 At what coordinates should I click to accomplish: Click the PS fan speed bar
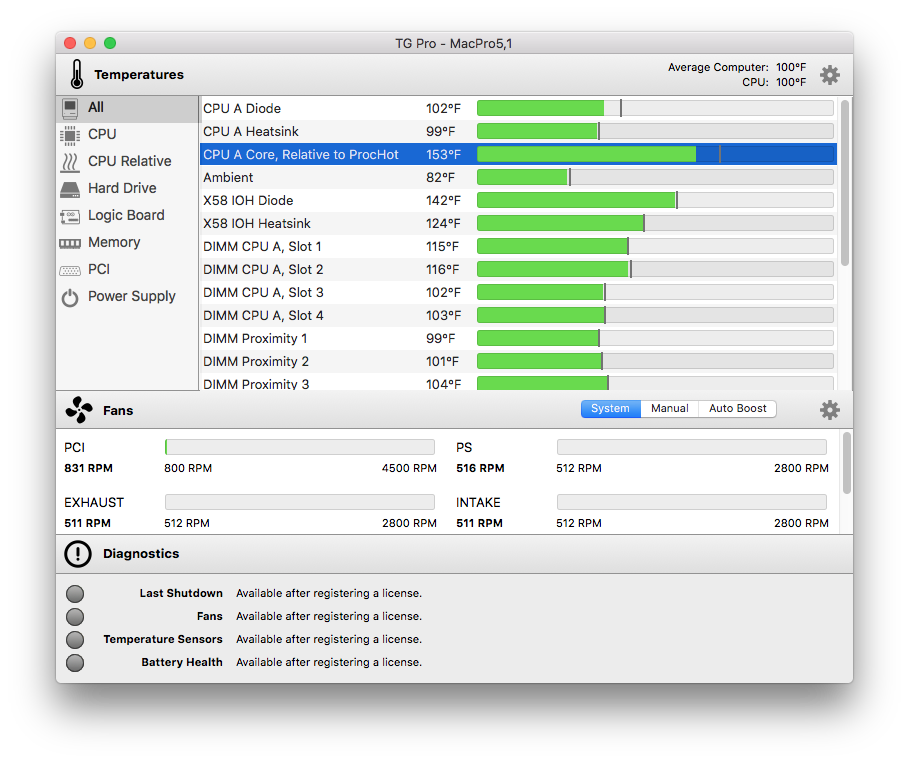pyautogui.click(x=692, y=447)
